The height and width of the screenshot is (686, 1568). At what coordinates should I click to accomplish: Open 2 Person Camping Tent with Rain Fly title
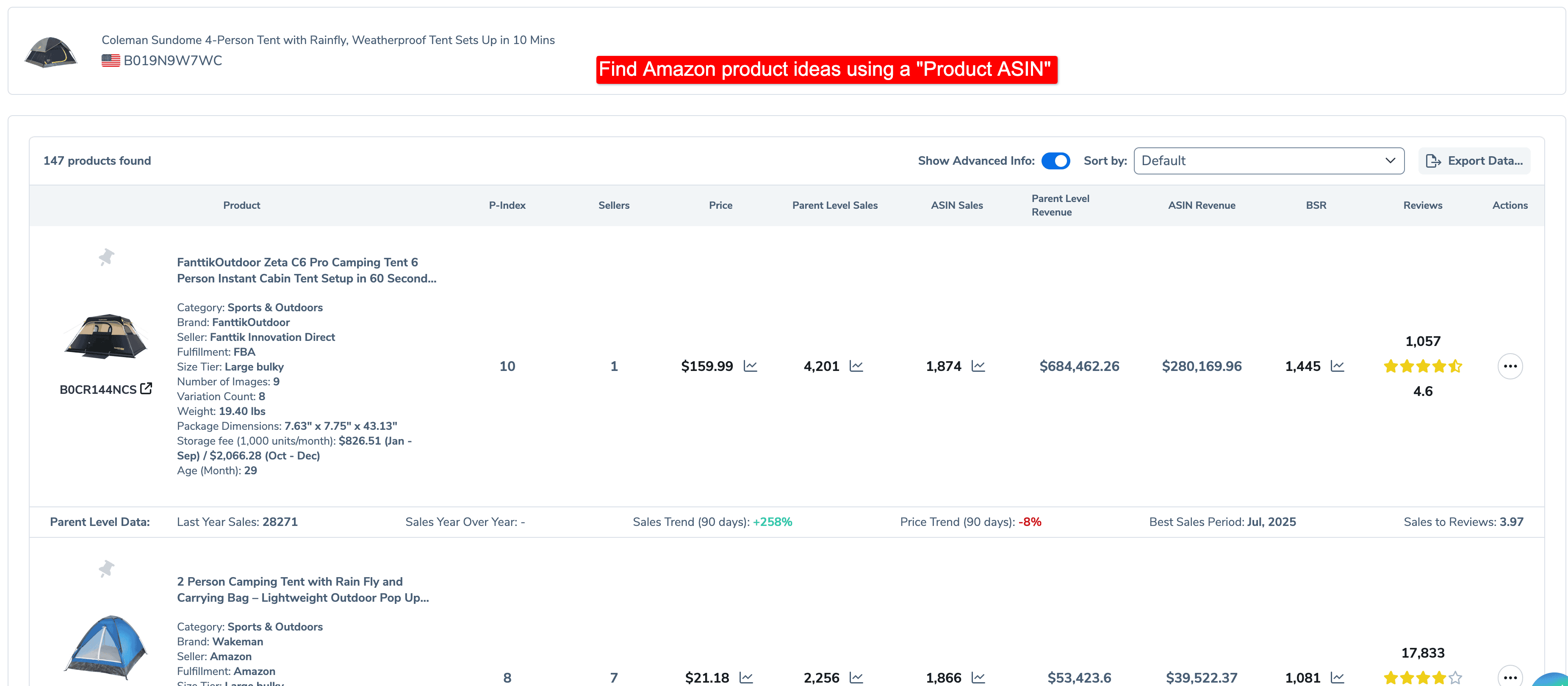pyautogui.click(x=302, y=590)
